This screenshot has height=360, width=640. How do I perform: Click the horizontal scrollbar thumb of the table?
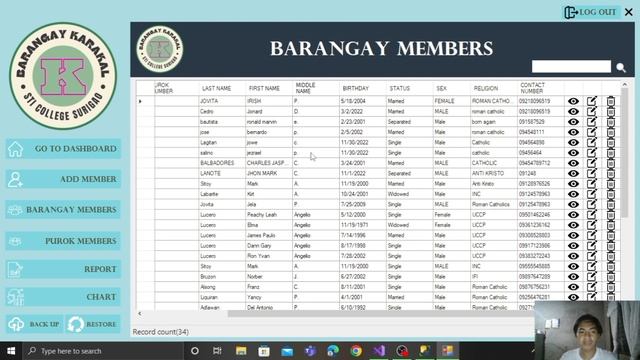coord(380,313)
